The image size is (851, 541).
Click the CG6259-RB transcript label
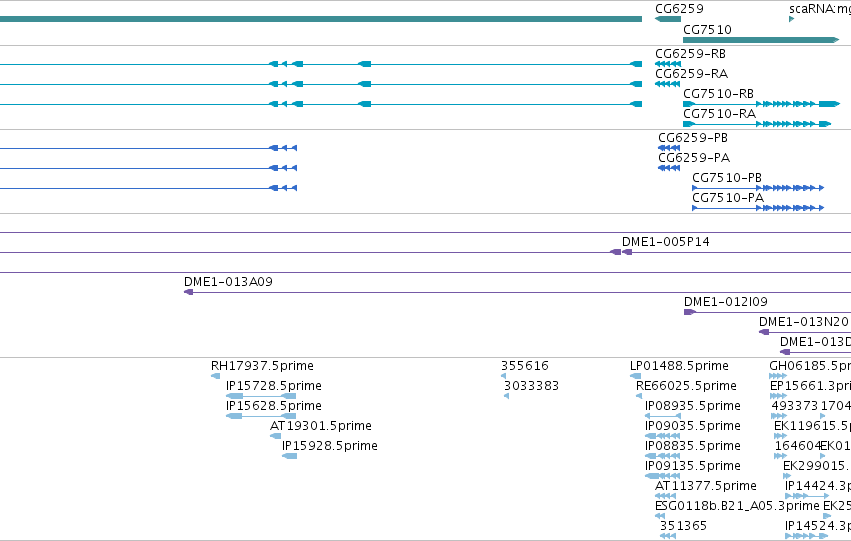pyautogui.click(x=690, y=54)
